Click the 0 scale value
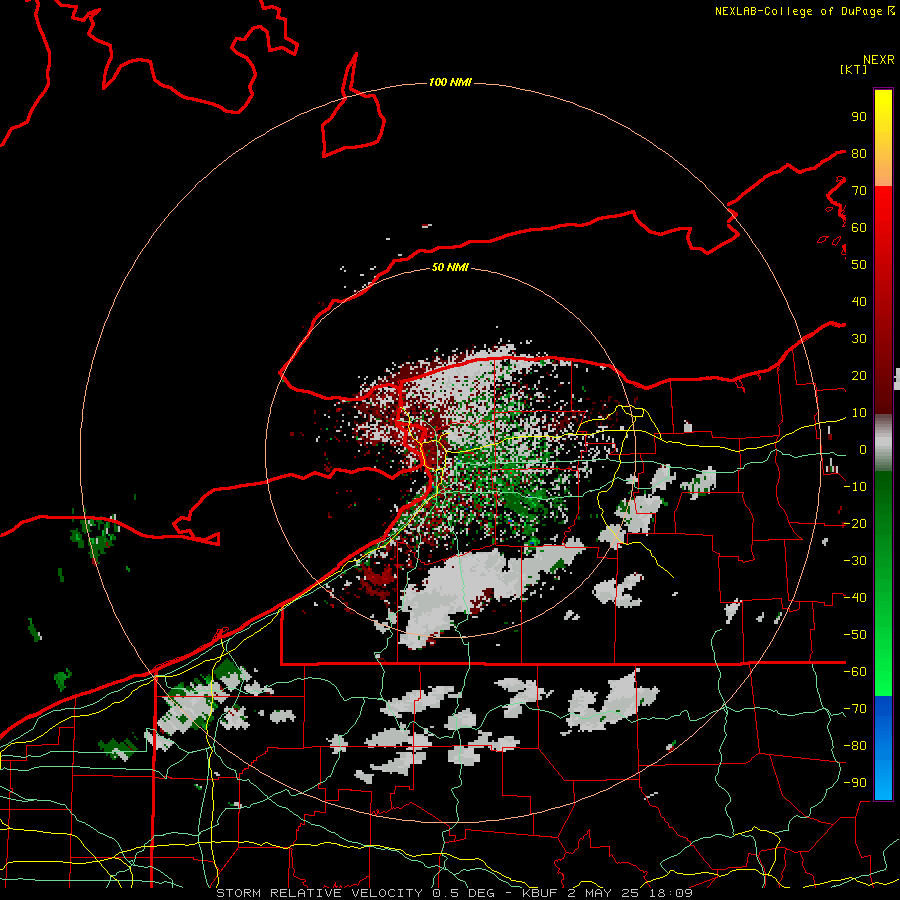900x900 pixels. [863, 450]
